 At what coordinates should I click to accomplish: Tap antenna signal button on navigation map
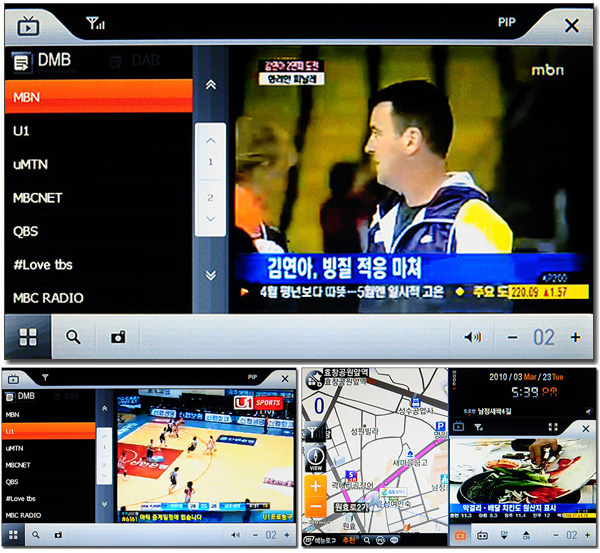(315, 432)
